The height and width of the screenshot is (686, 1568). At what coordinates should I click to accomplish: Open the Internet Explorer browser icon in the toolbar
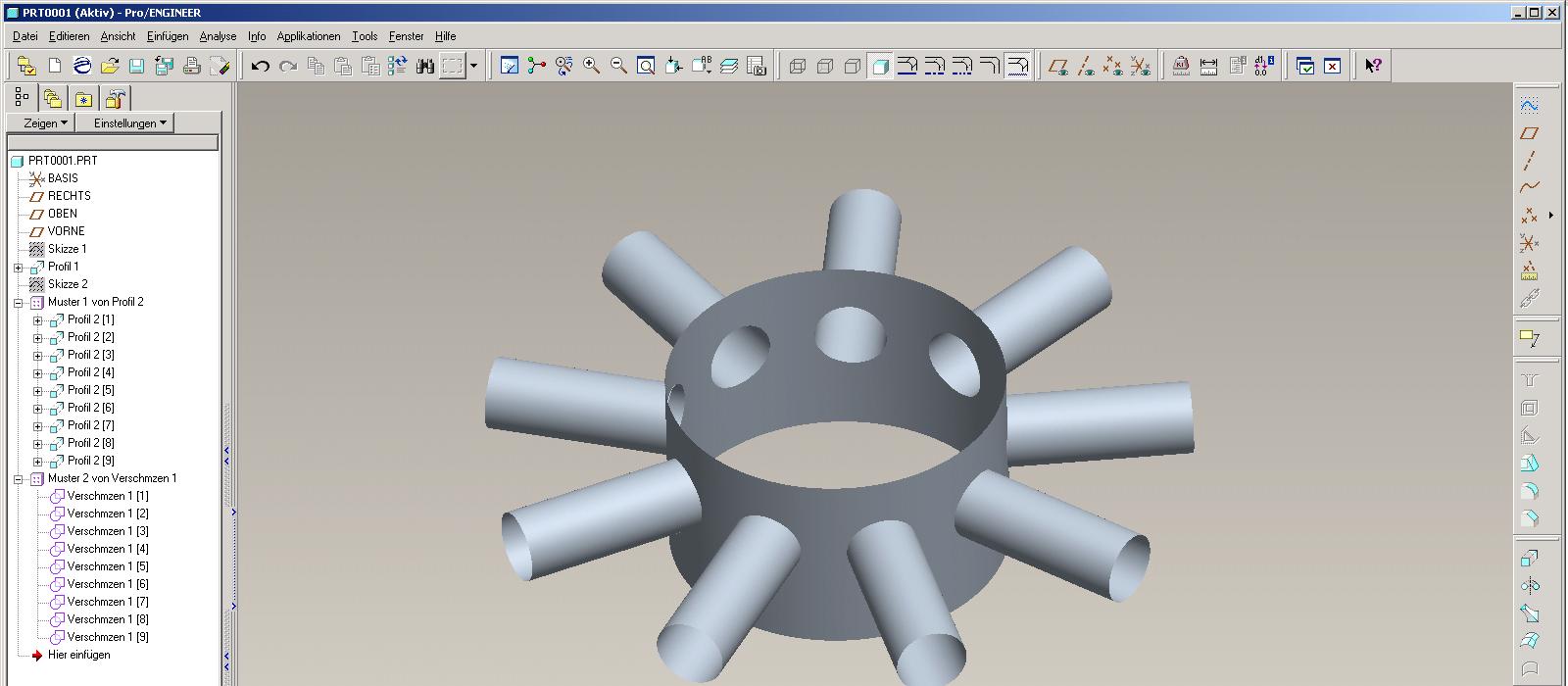point(82,66)
